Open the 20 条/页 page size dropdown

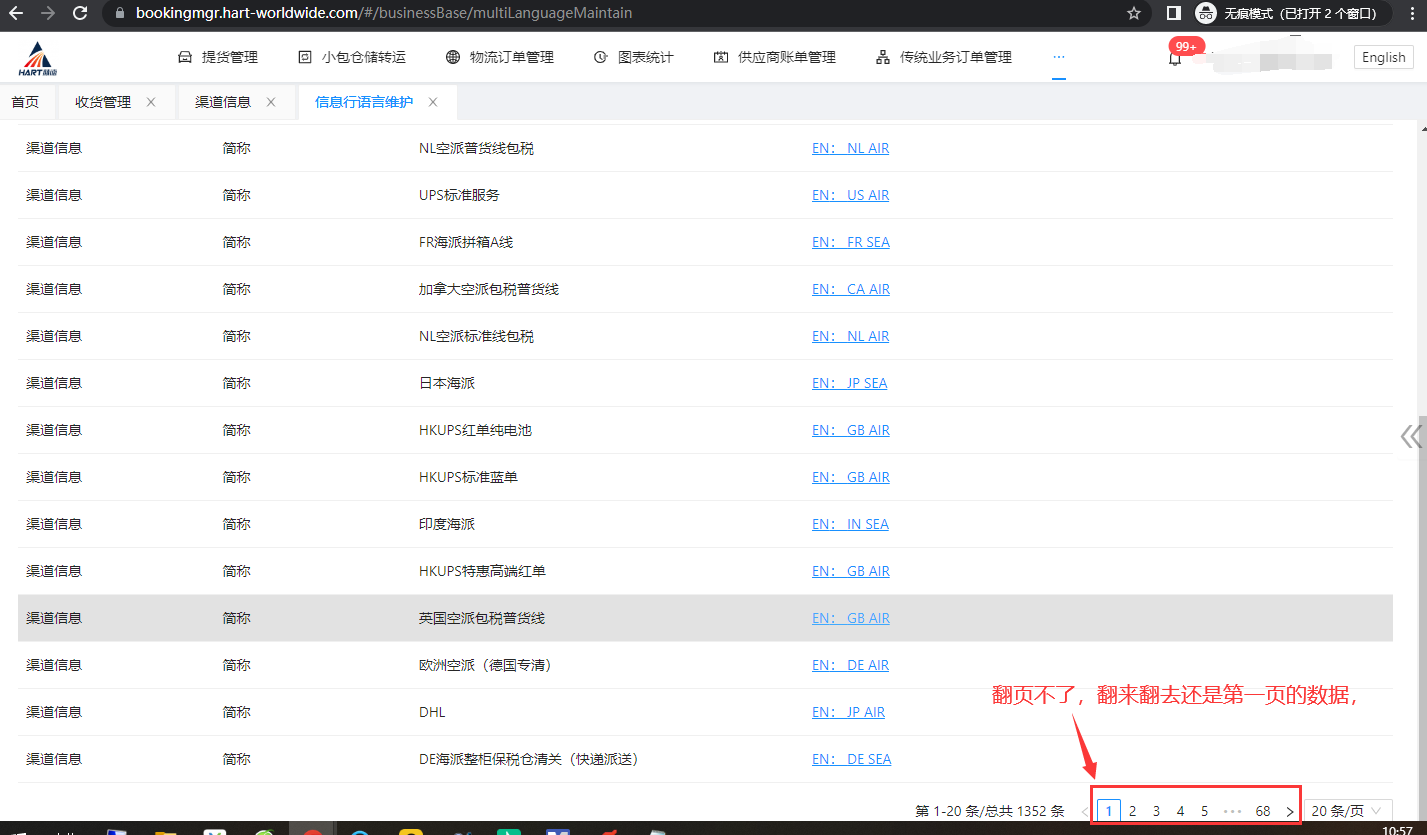pos(1348,811)
